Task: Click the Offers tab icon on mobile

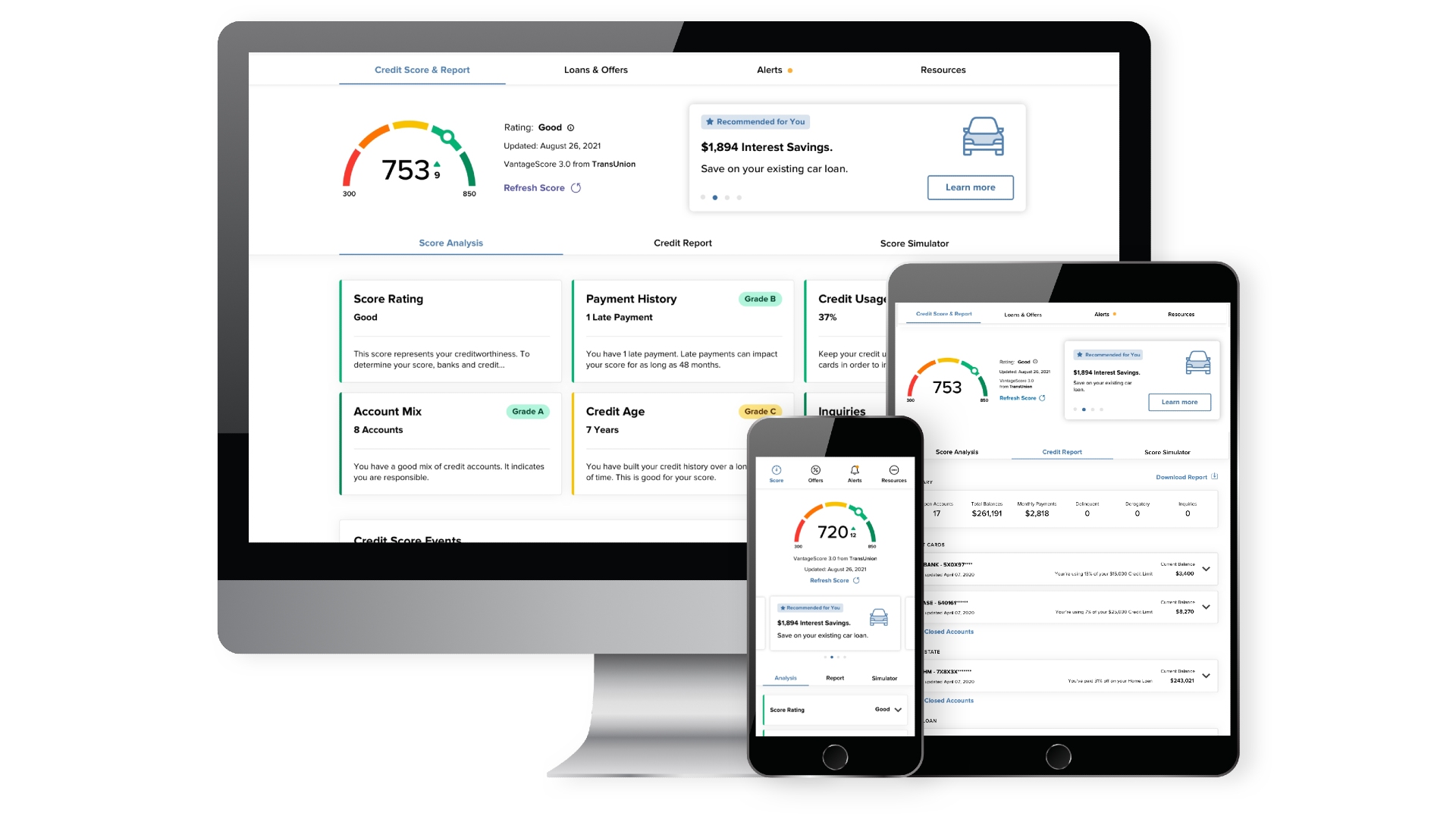Action: 816,471
